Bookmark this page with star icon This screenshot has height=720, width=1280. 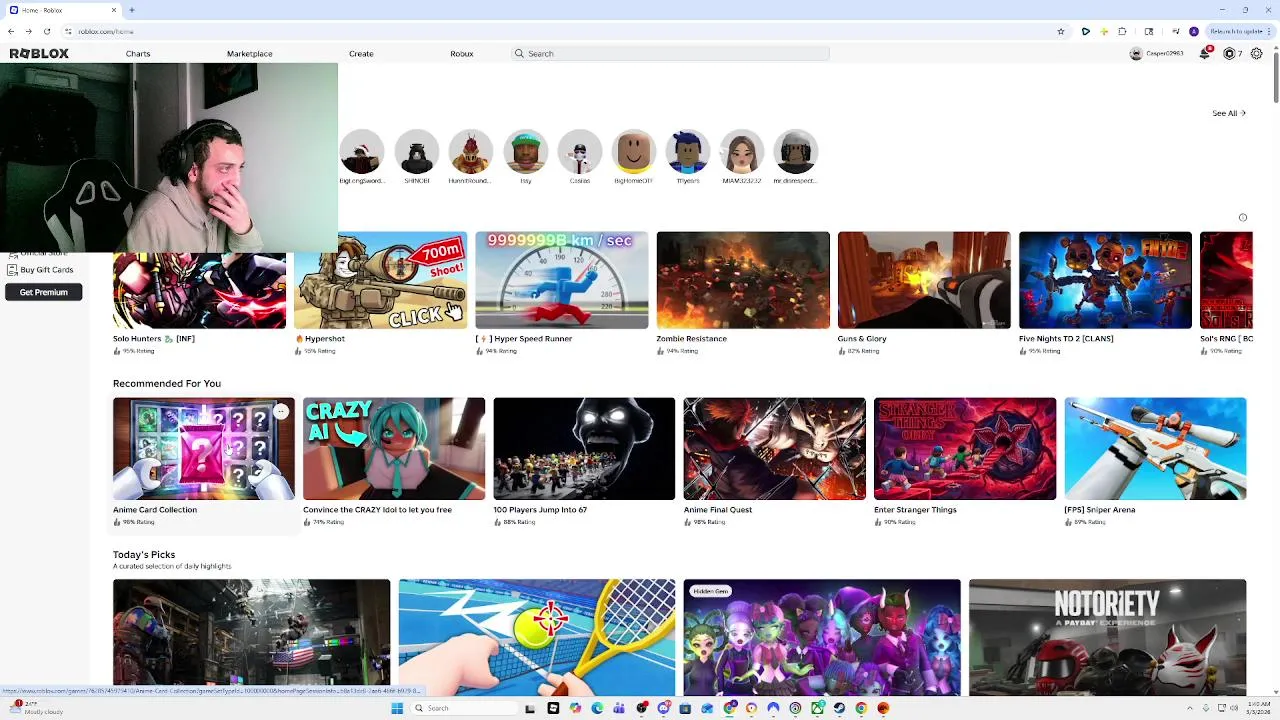[1061, 31]
